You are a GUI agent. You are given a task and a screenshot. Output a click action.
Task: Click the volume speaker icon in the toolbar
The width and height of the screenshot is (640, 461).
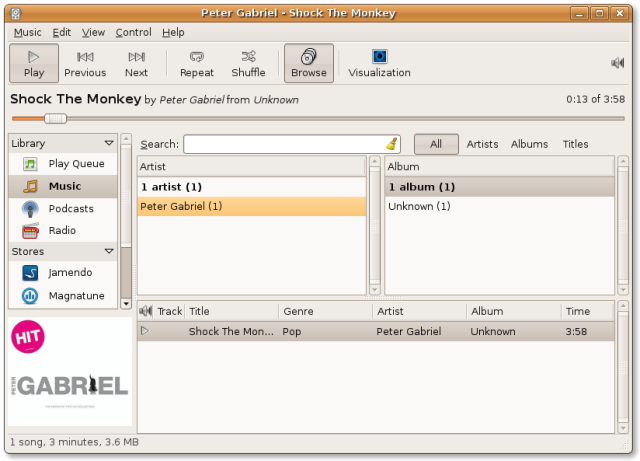pyautogui.click(x=618, y=63)
